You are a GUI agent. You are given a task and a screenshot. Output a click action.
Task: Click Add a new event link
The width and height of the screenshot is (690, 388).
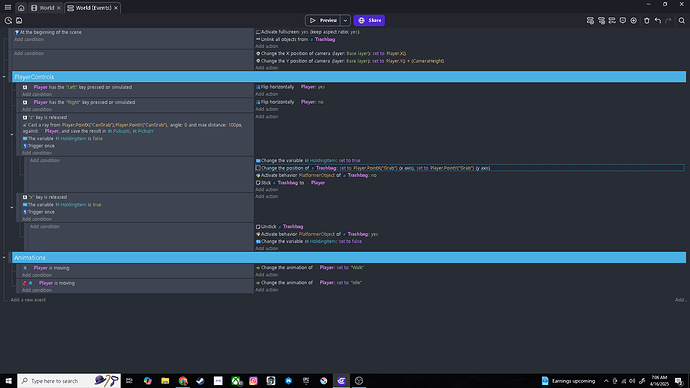[28, 300]
